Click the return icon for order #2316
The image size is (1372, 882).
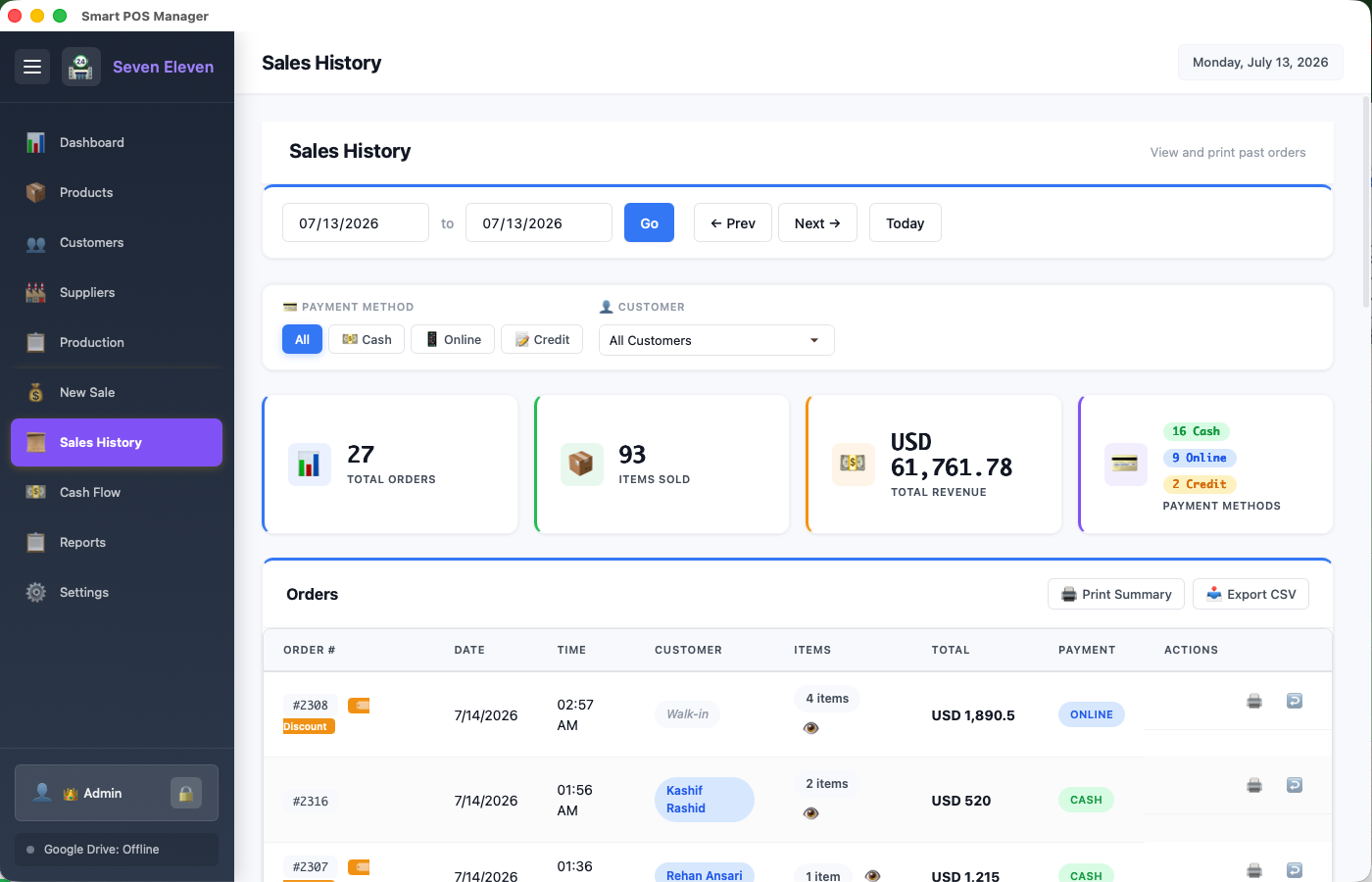1295,785
